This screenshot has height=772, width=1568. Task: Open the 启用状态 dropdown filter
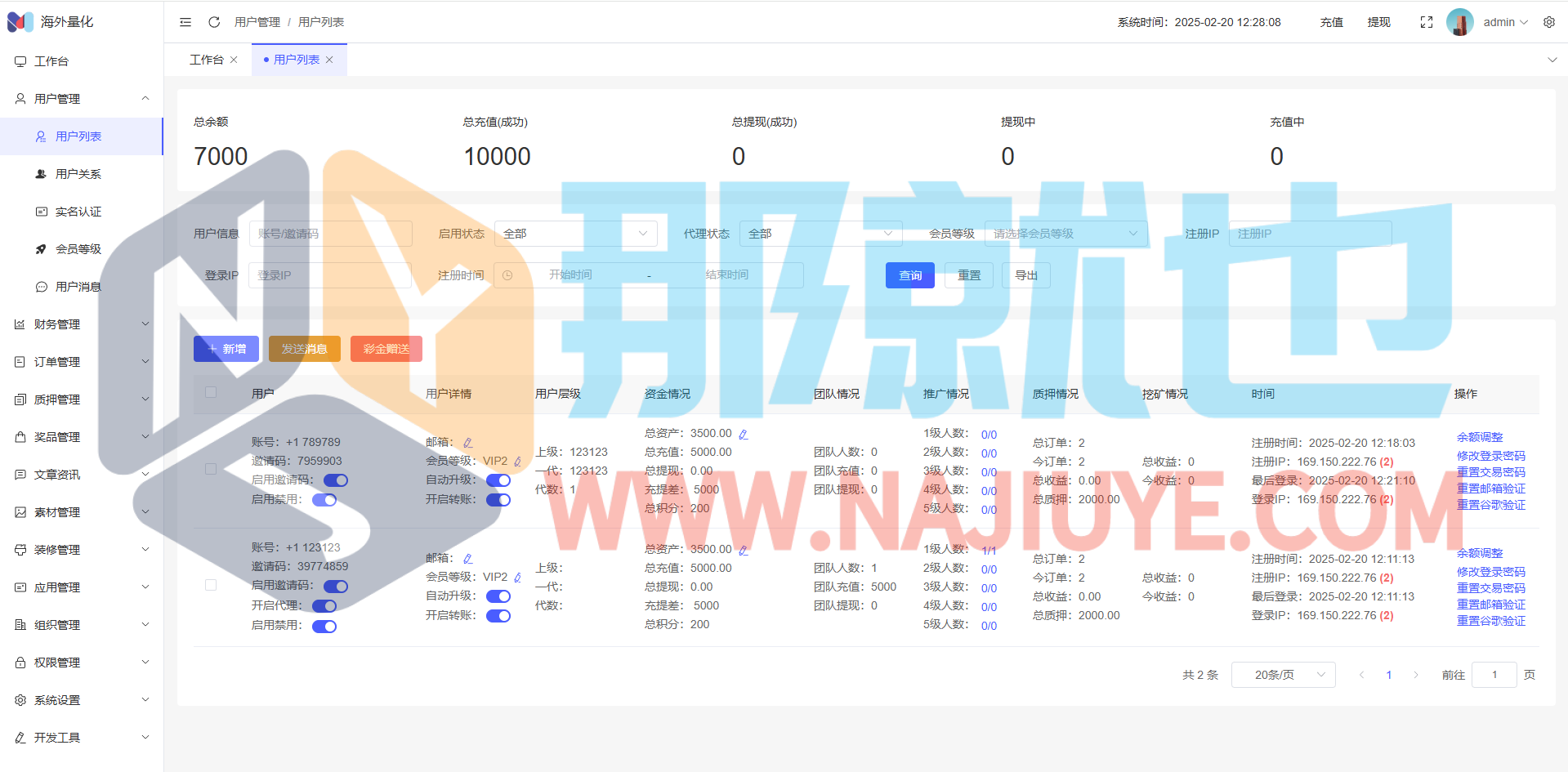tap(575, 234)
